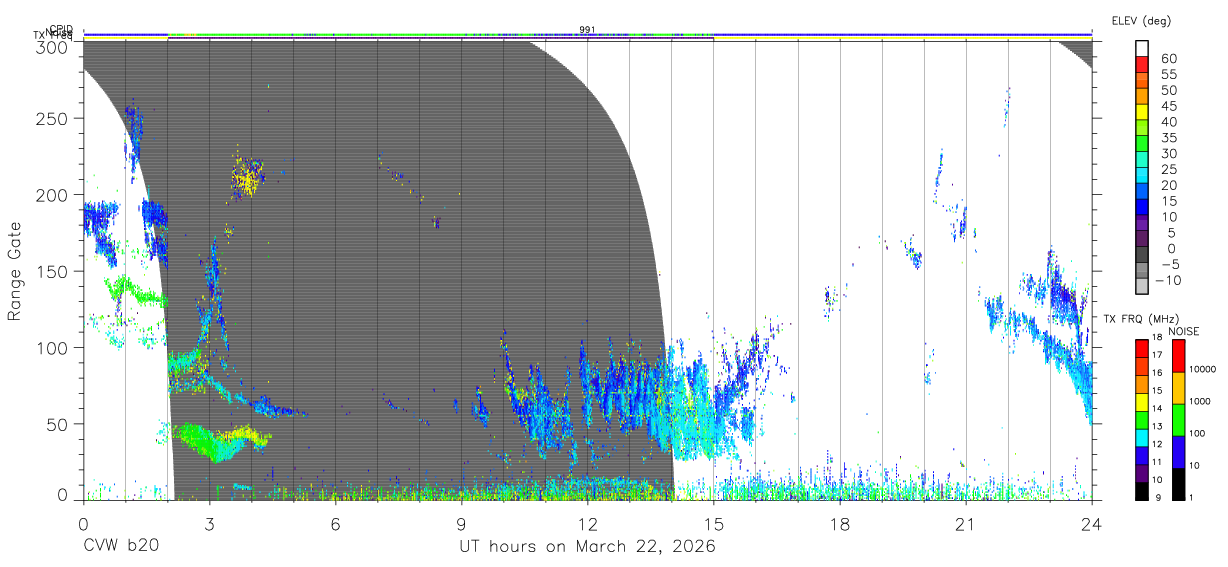Screen dimensions: 1228x567
Task: Click '300' on the Range Gate axis
Action: (53, 46)
